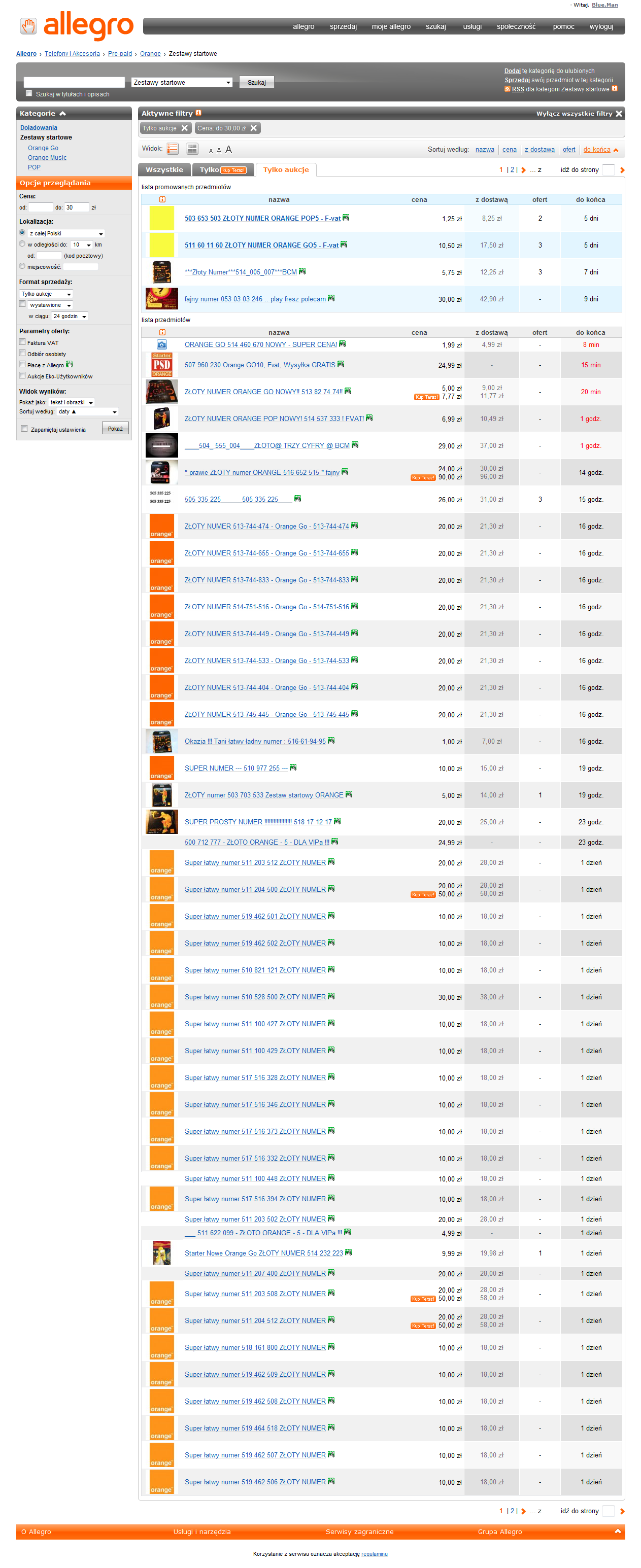
Task: Open PSD Starter thumbnail for 507 960 230
Action: (x=162, y=365)
